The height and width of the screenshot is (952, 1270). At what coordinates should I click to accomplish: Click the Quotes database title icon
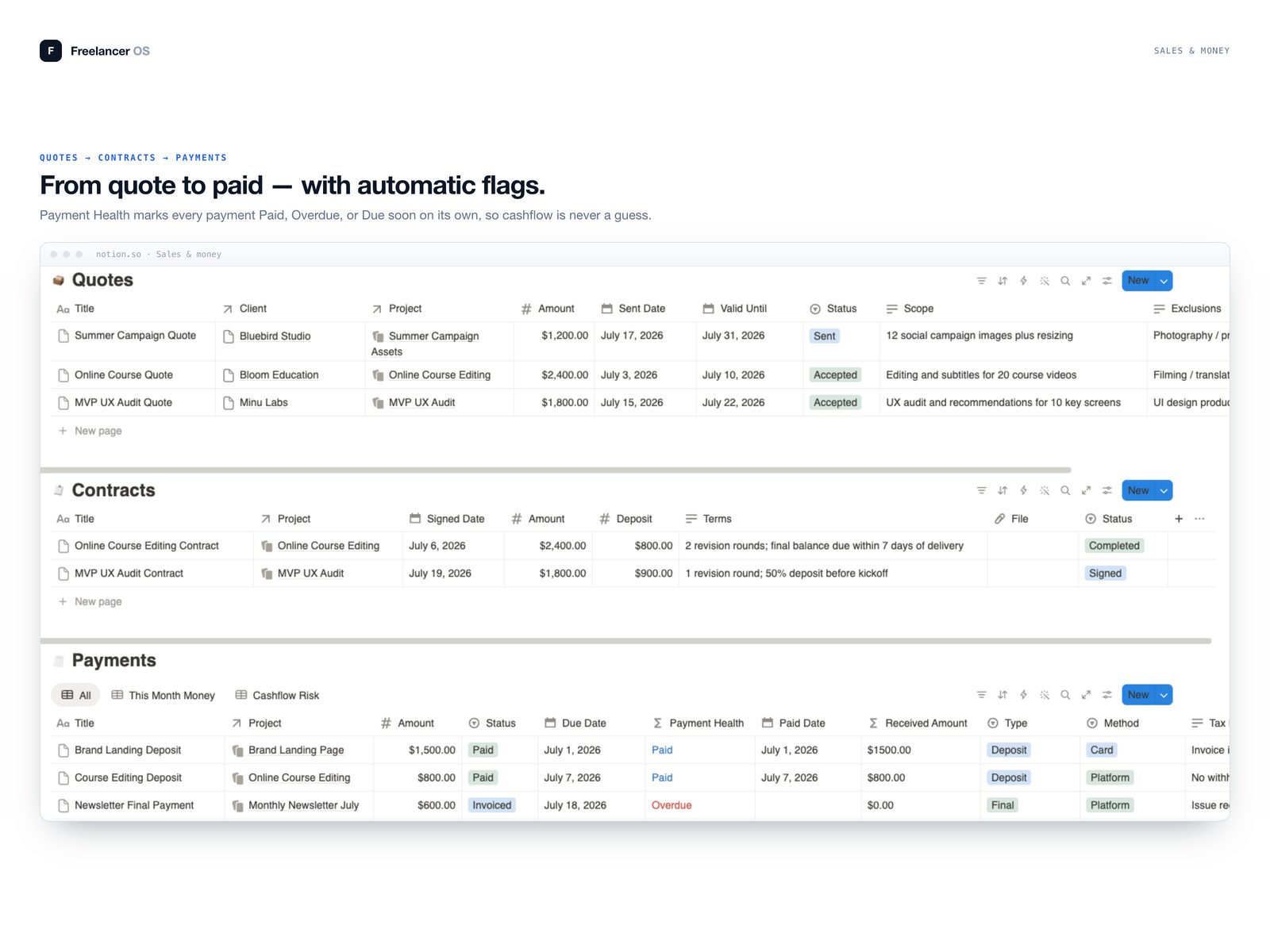(x=58, y=280)
